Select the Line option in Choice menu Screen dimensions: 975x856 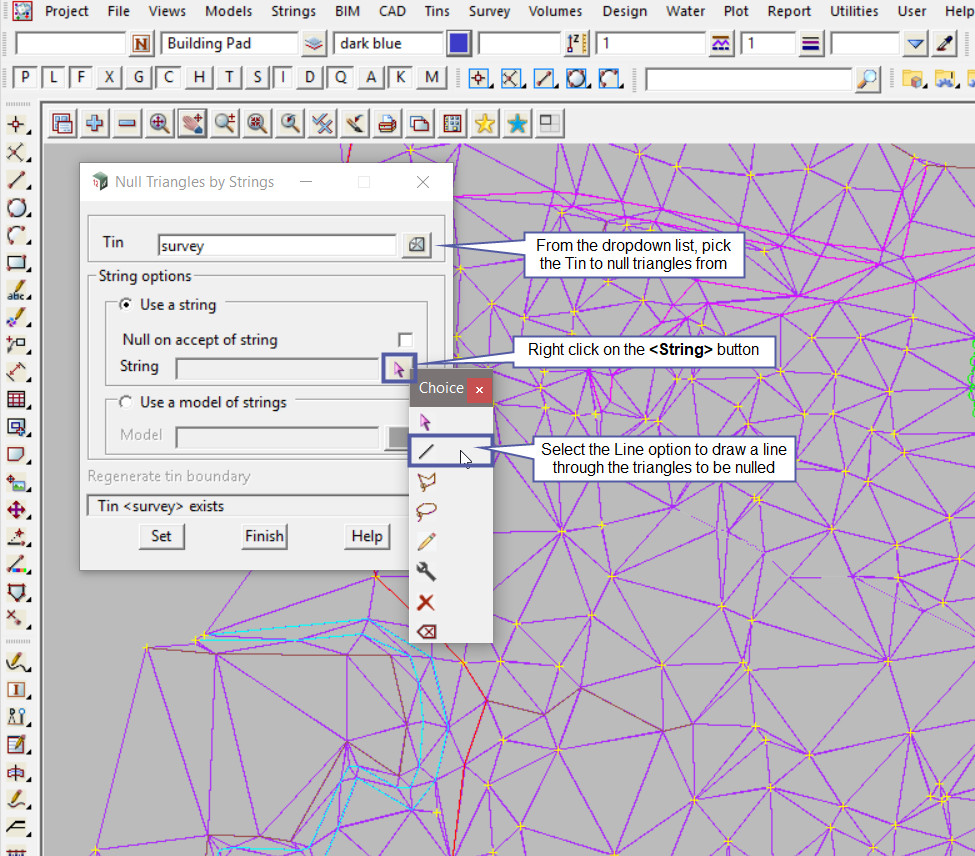(427, 452)
